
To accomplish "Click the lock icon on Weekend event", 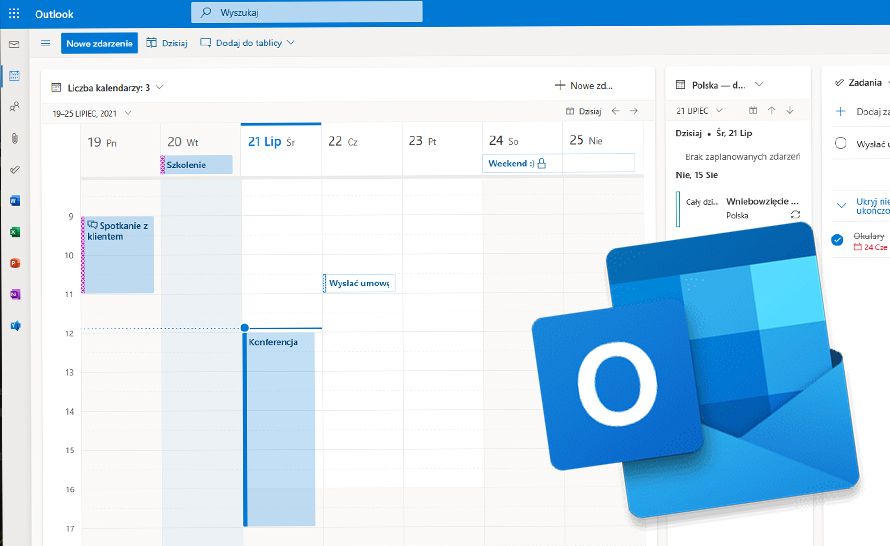I will coord(541,163).
